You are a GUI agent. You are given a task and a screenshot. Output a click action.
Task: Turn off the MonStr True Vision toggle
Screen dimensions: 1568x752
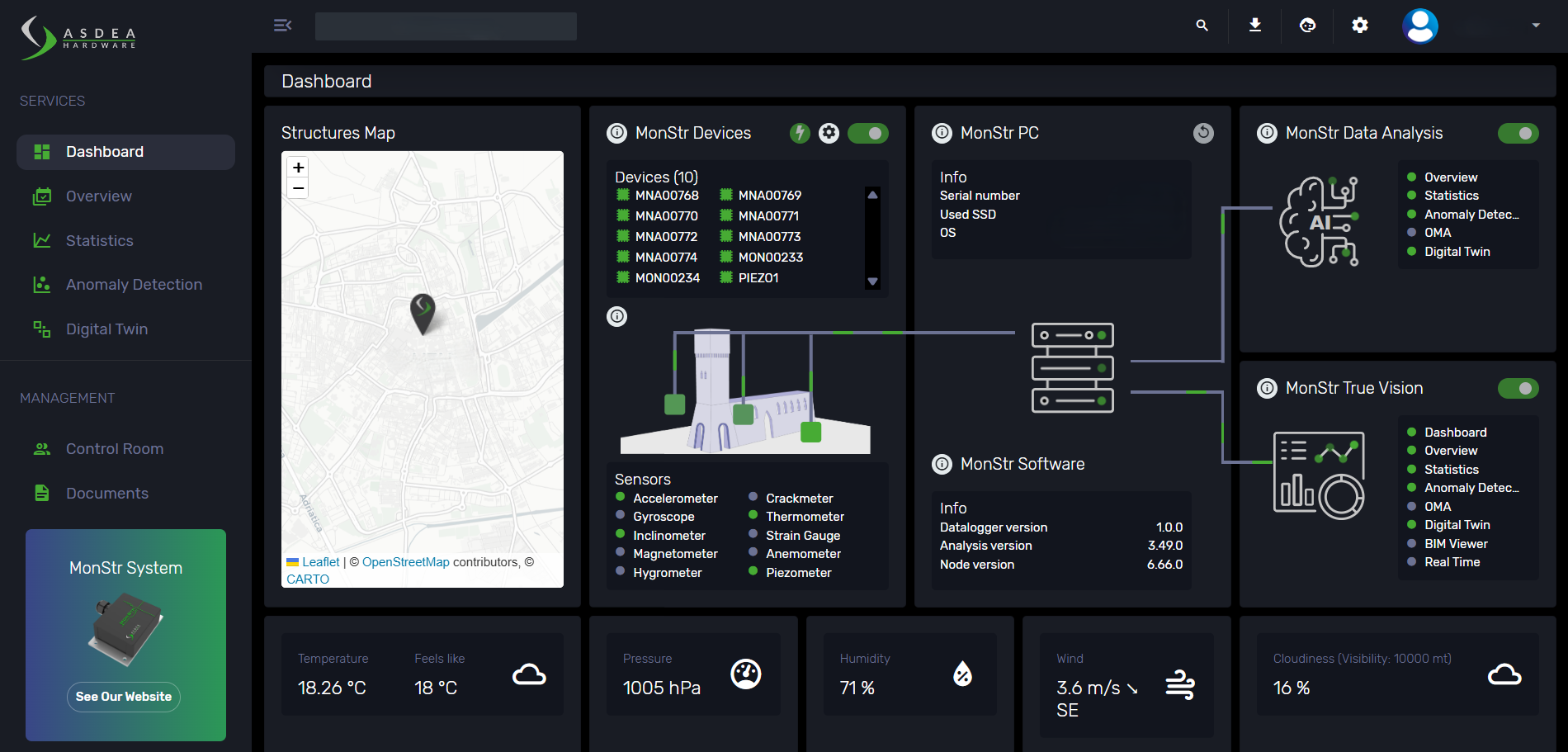(x=1518, y=388)
